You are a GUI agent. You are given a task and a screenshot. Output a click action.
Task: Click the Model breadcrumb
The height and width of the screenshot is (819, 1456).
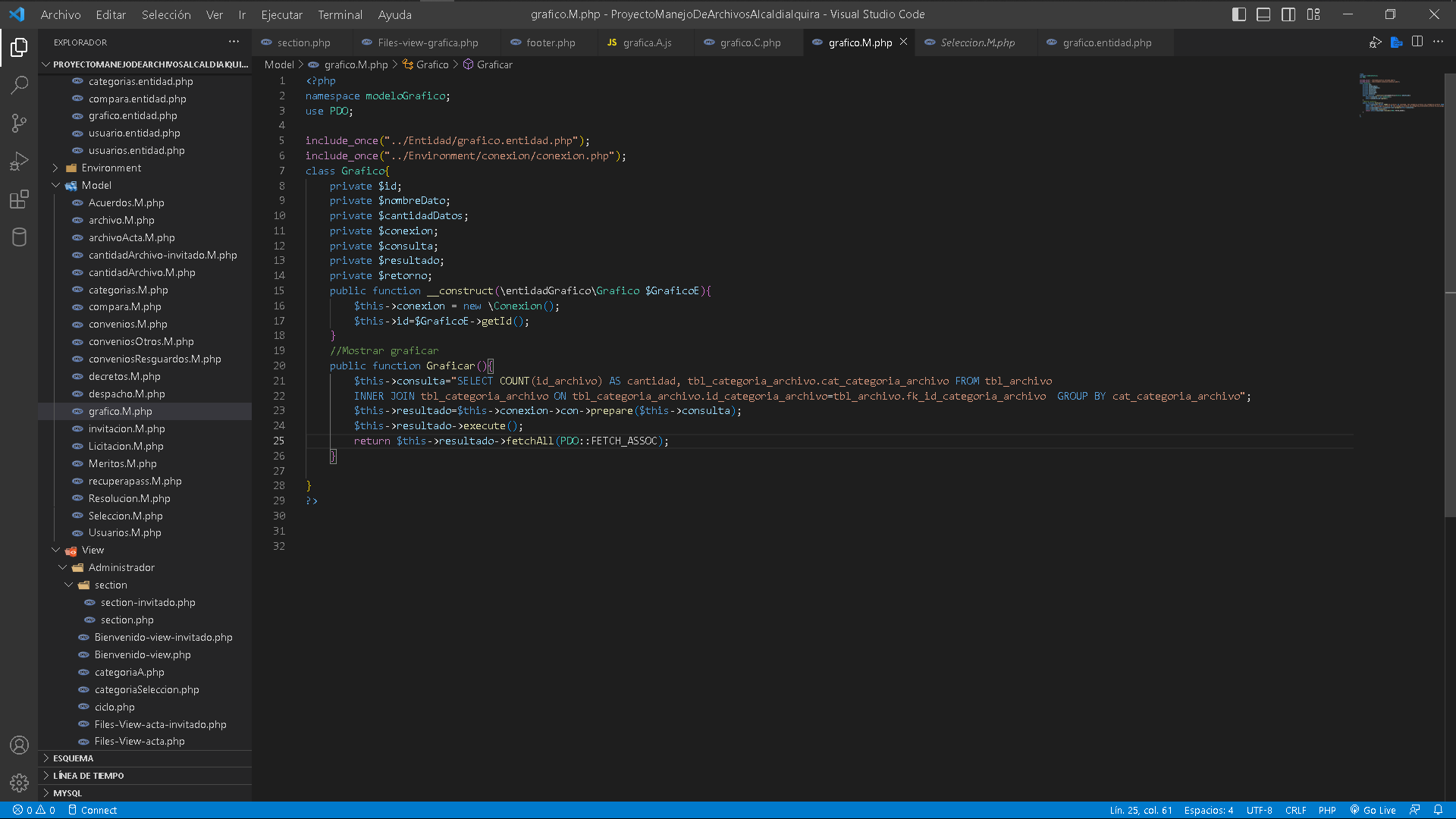click(279, 64)
